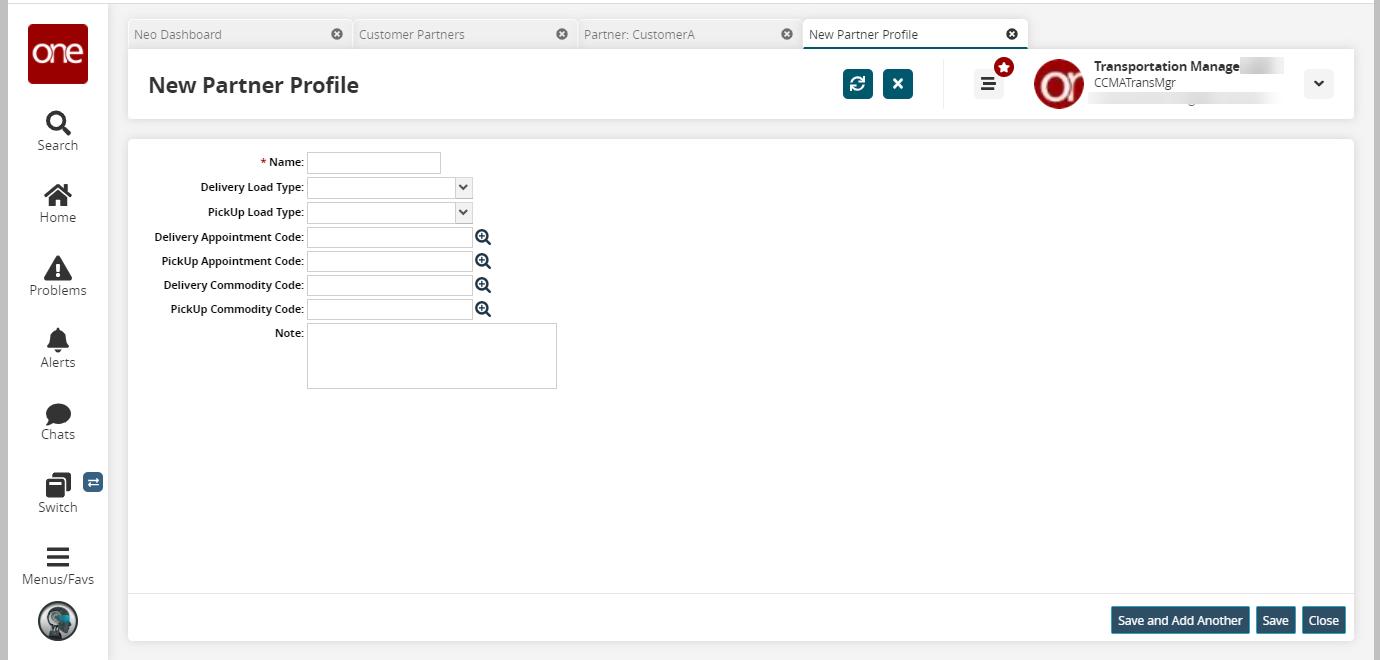Image resolution: width=1380 pixels, height=660 pixels.
Task: Expand the user account chevron menu
Action: pos(1319,84)
